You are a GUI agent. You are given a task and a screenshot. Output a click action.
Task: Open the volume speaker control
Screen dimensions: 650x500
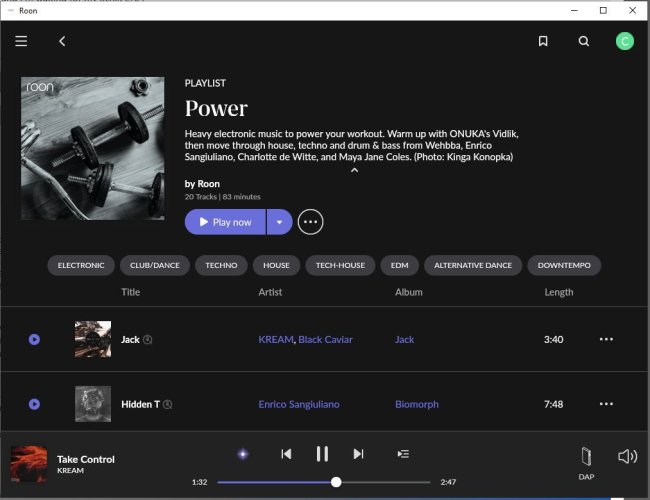pos(628,456)
